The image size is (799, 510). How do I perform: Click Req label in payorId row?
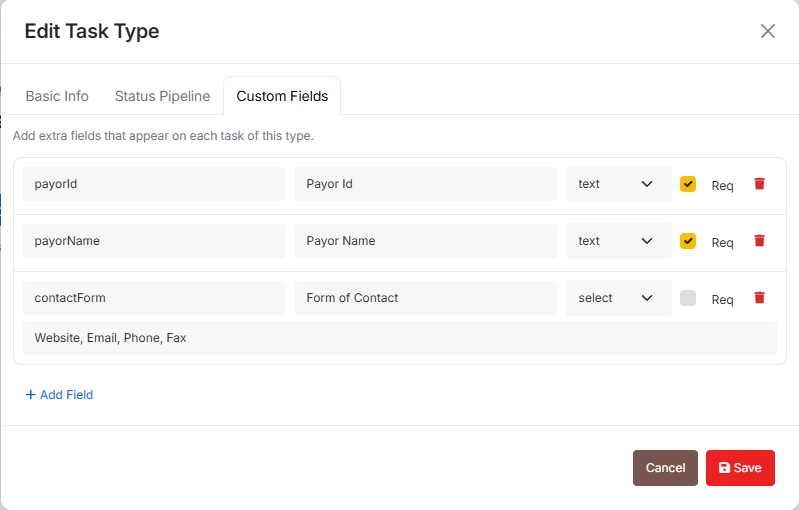coord(722,185)
